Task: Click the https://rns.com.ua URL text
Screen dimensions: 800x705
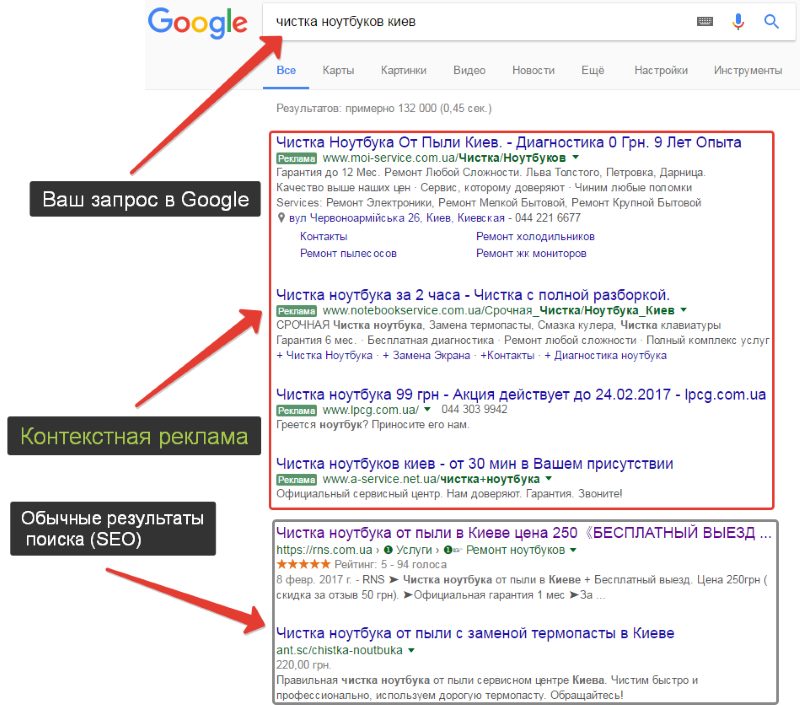Action: pyautogui.click(x=324, y=550)
